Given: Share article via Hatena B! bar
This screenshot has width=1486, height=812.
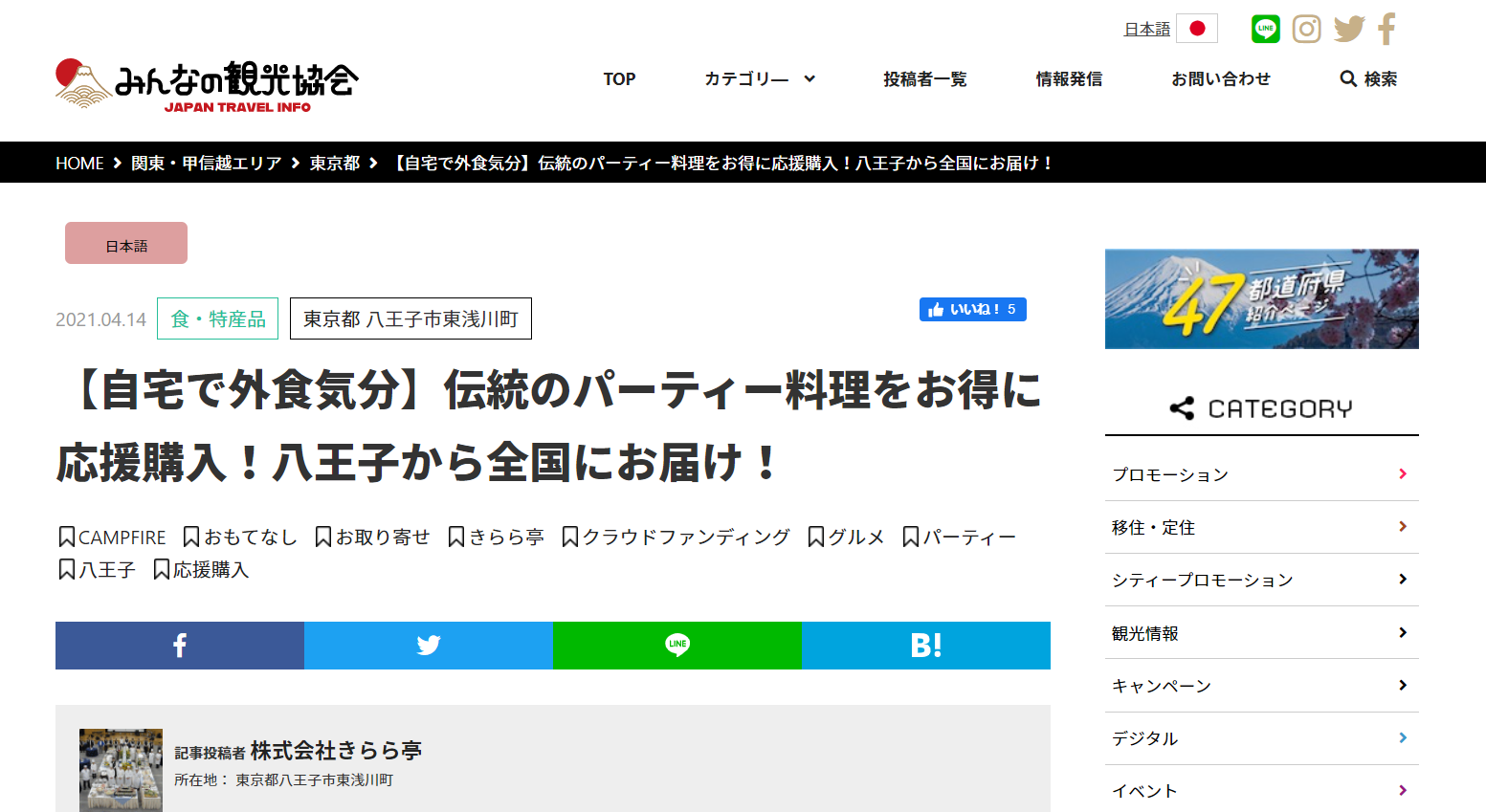Looking at the screenshot, I should tap(925, 646).
